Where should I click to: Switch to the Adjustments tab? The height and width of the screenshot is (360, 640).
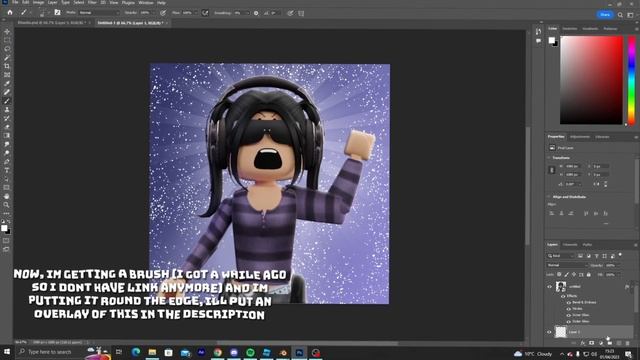coord(580,137)
